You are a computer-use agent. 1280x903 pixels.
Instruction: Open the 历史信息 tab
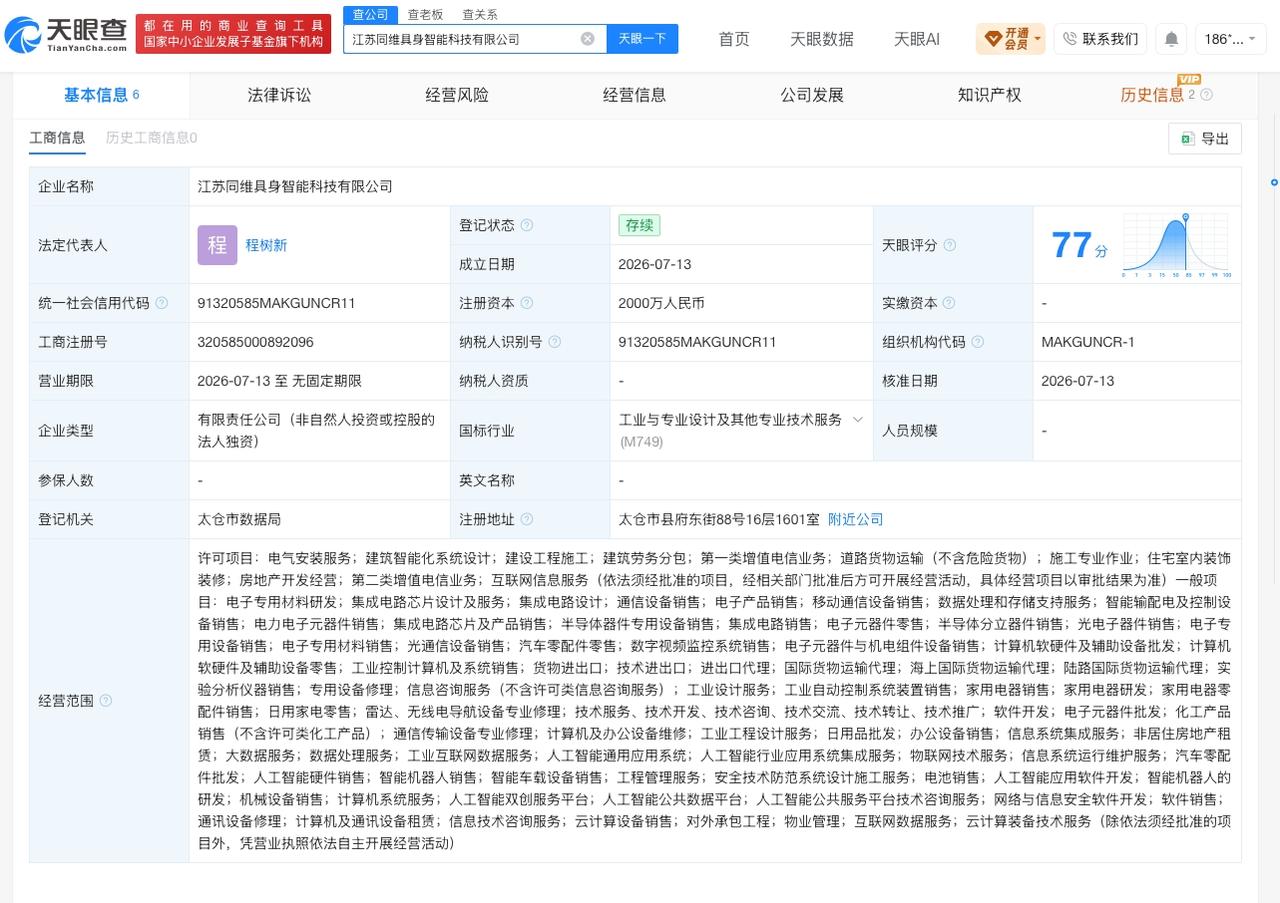pos(1152,95)
